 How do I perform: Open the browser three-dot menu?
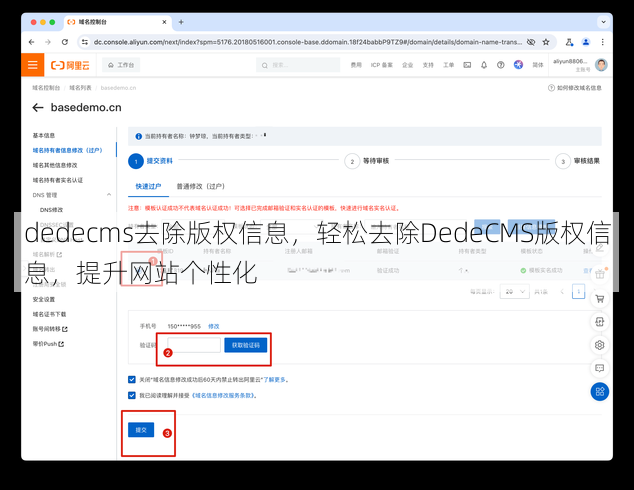[x=602, y=42]
